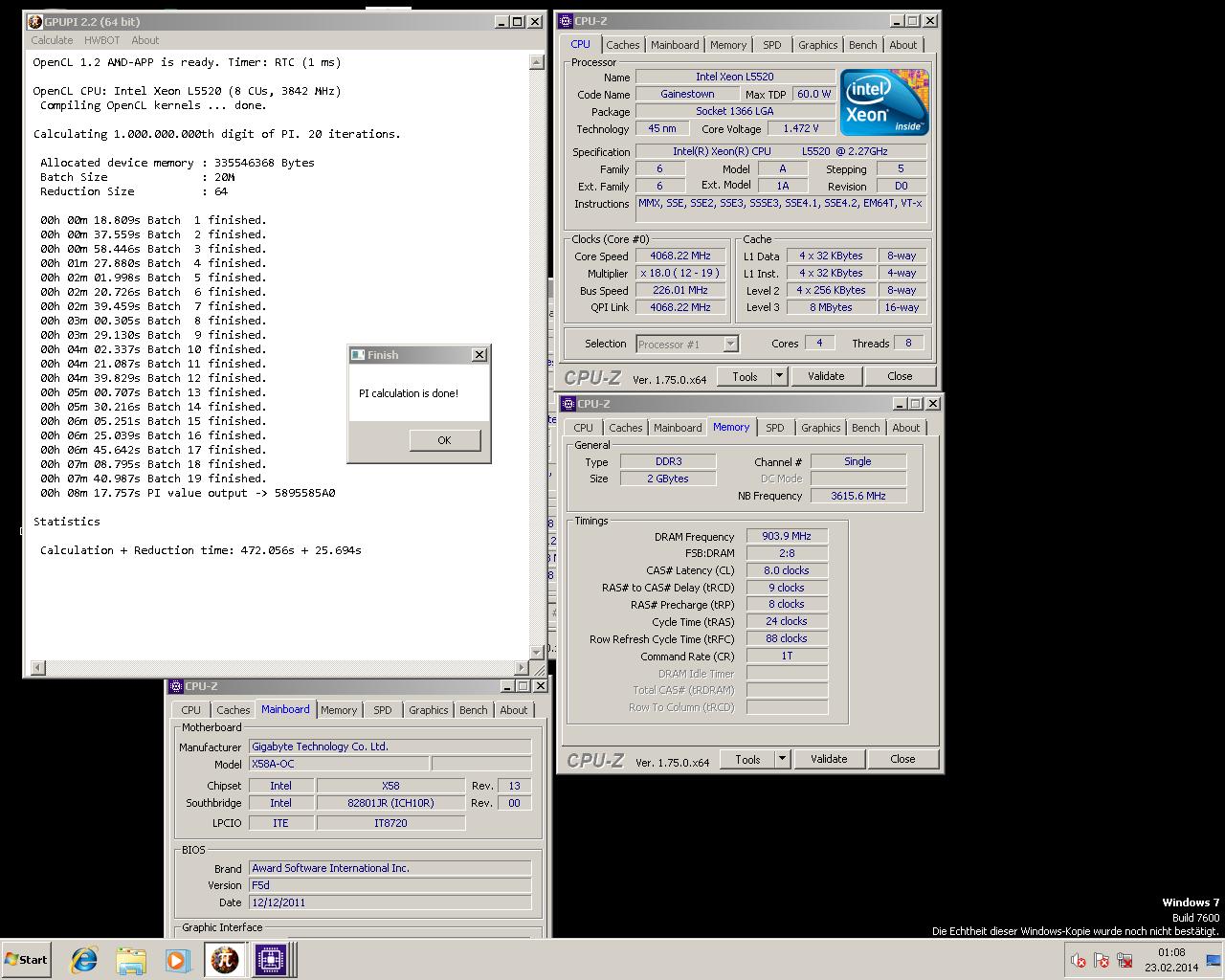Click Bus Speed value 226.01 MHz
1225x980 pixels.
[680, 290]
